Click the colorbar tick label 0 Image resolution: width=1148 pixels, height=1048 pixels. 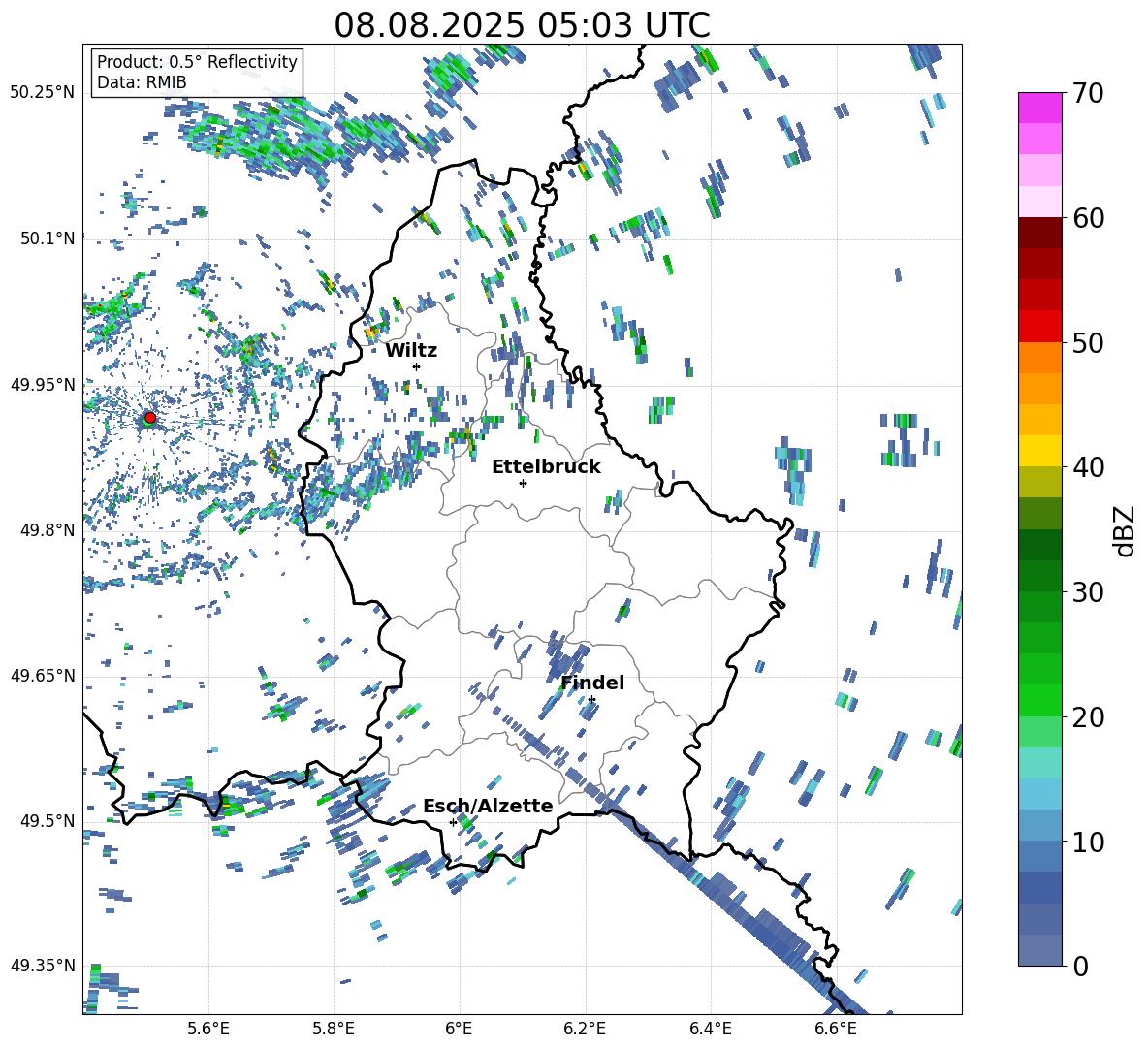click(x=1080, y=966)
